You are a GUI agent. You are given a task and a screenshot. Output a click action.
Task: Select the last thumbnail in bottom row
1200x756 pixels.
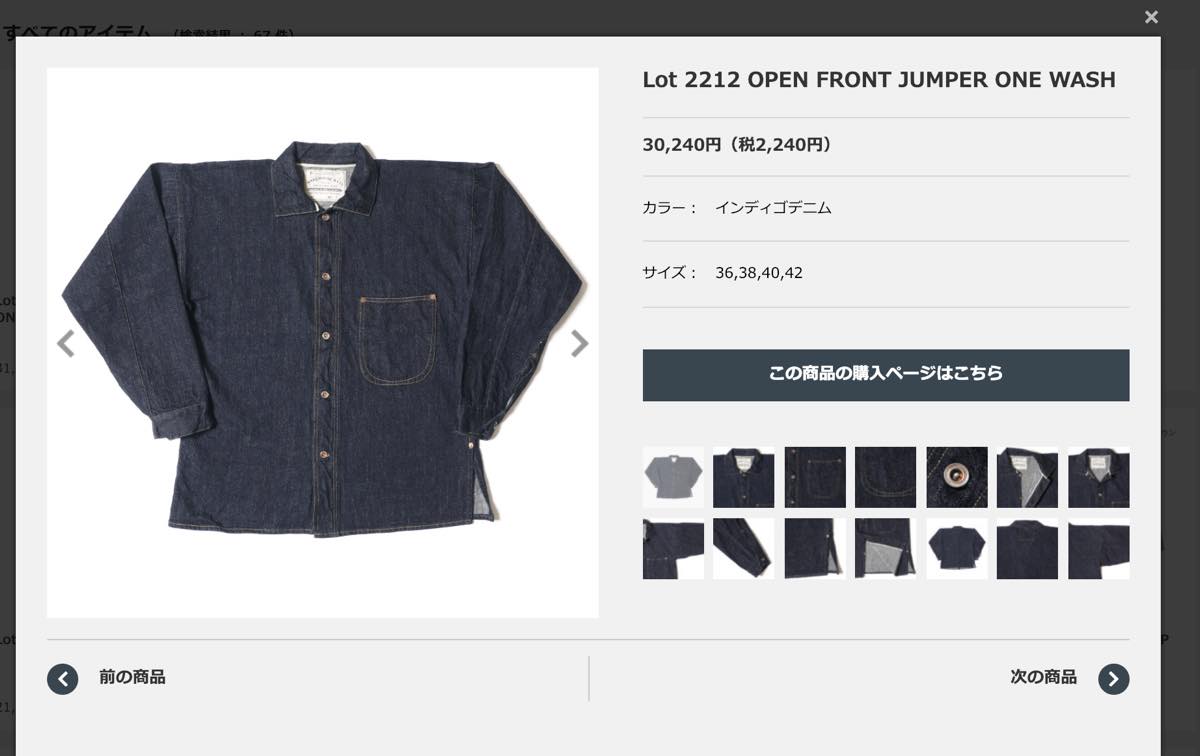pyautogui.click(x=1099, y=548)
